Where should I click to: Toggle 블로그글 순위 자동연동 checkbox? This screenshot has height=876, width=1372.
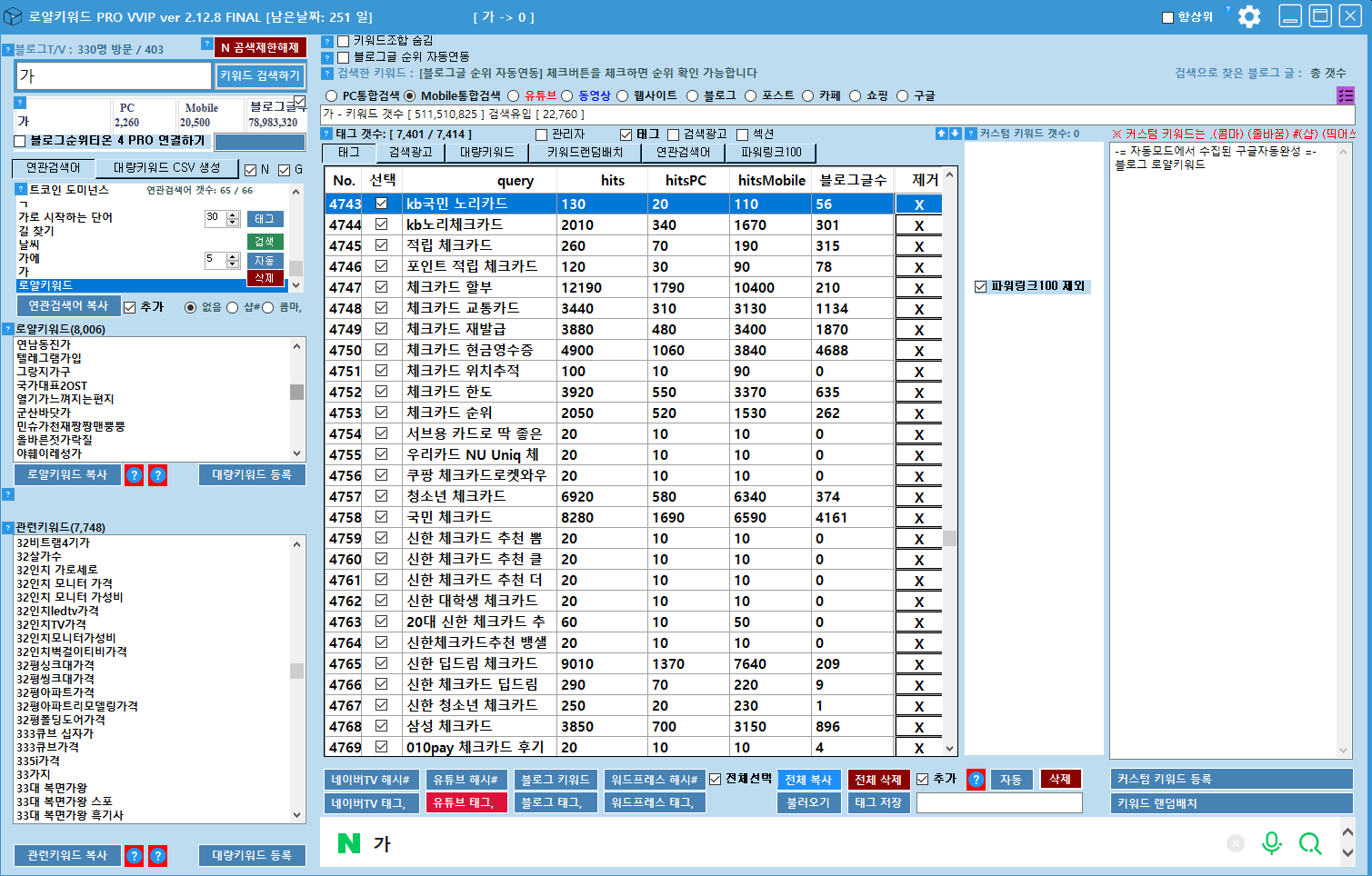(344, 57)
